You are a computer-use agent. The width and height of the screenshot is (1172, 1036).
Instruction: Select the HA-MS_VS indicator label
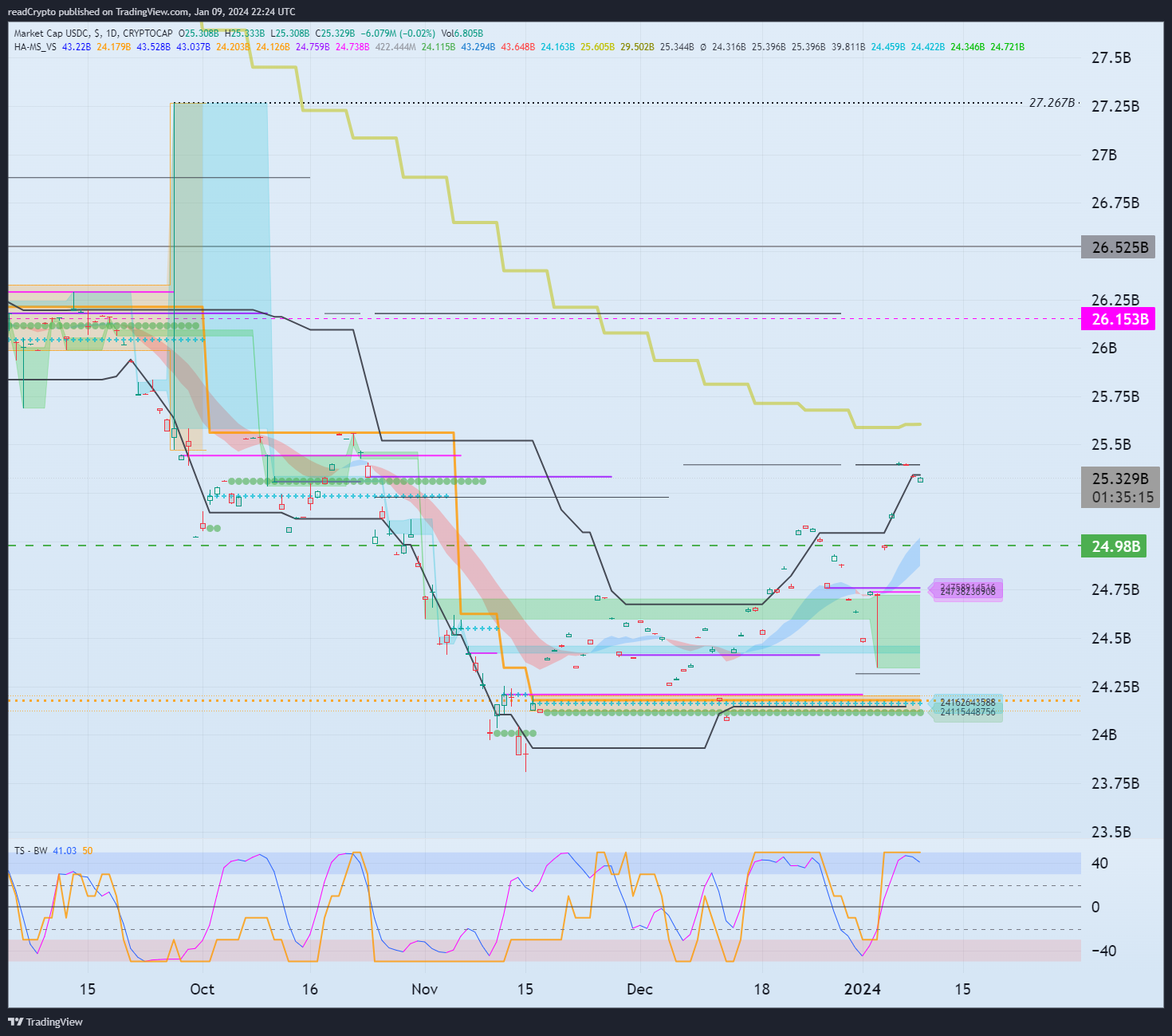point(35,47)
